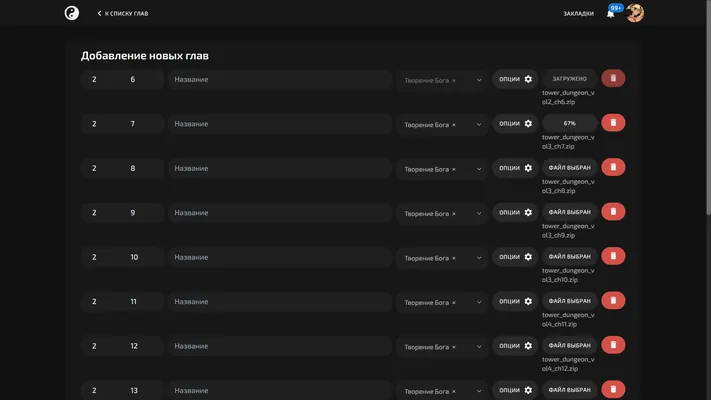Expand translator dropdown for chapter 11
The height and width of the screenshot is (400, 711).
click(479, 302)
